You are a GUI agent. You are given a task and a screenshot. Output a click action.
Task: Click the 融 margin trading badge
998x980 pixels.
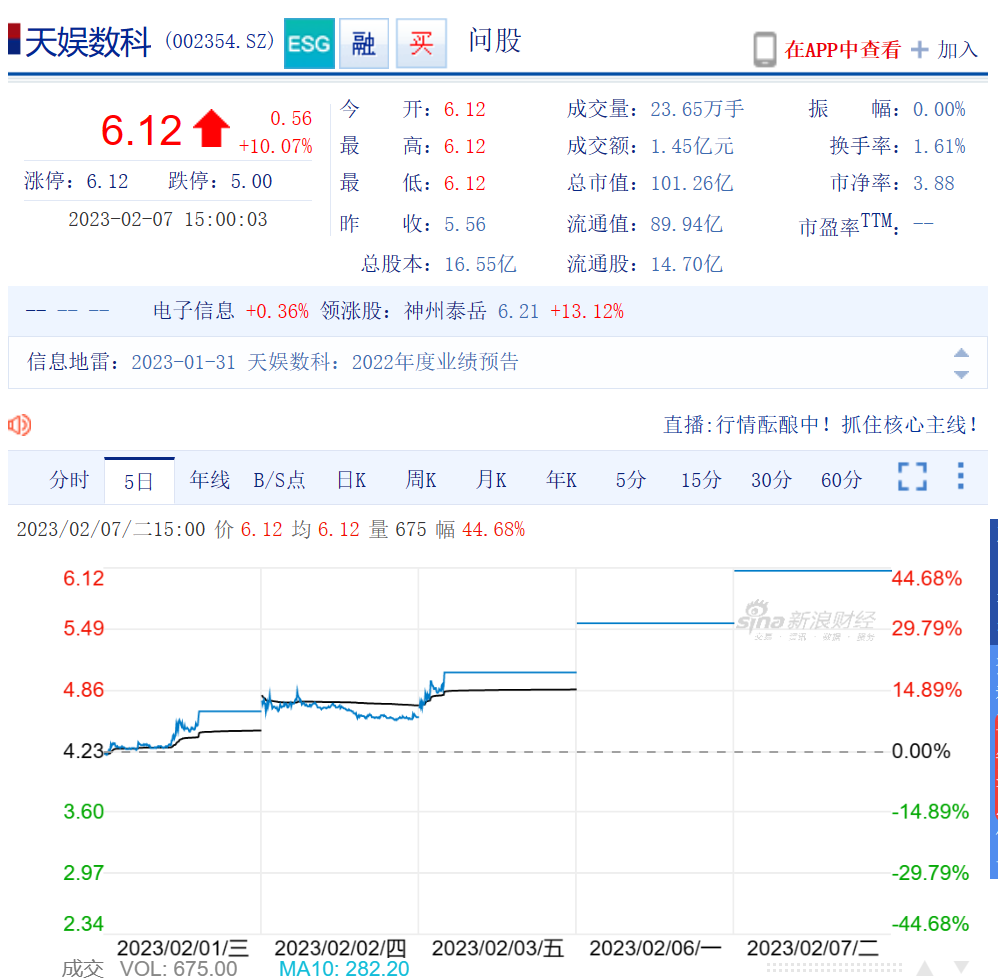363,43
